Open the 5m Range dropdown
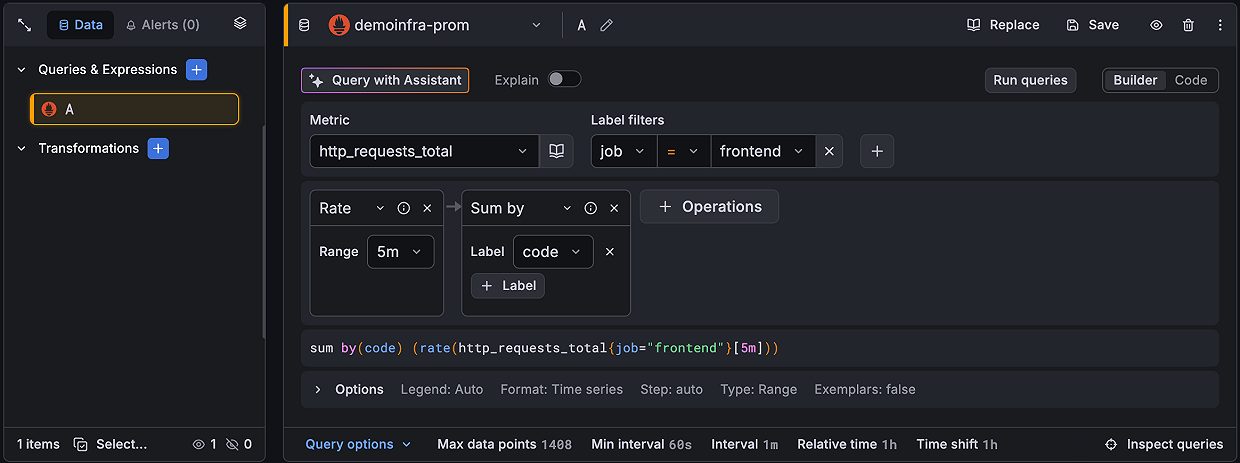This screenshot has width=1240, height=463. tap(400, 252)
